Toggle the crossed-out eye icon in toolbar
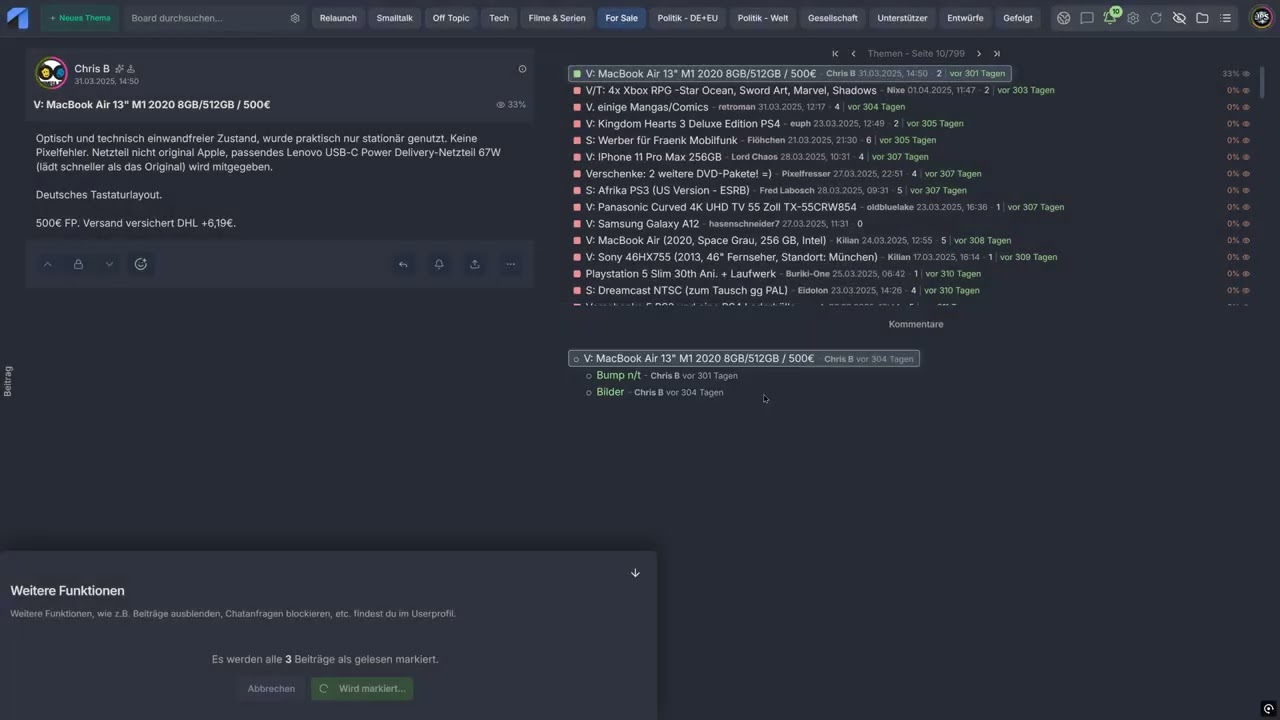Image resolution: width=1280 pixels, height=720 pixels. coord(1179,18)
